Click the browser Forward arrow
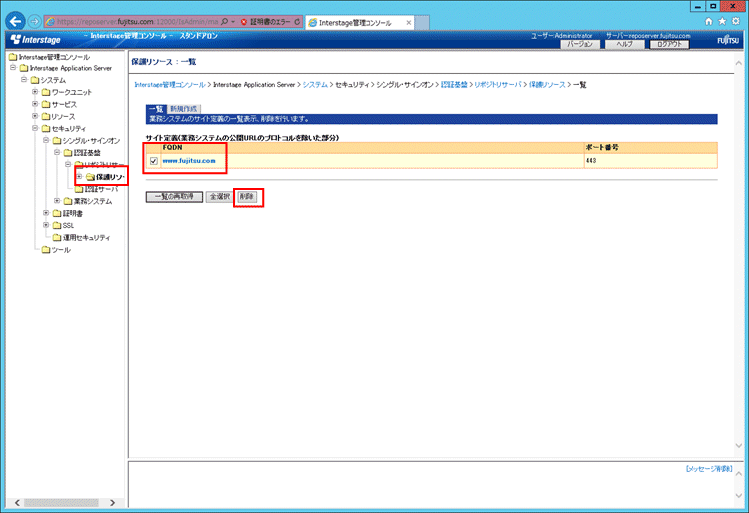The width and height of the screenshot is (749, 513). [34, 21]
